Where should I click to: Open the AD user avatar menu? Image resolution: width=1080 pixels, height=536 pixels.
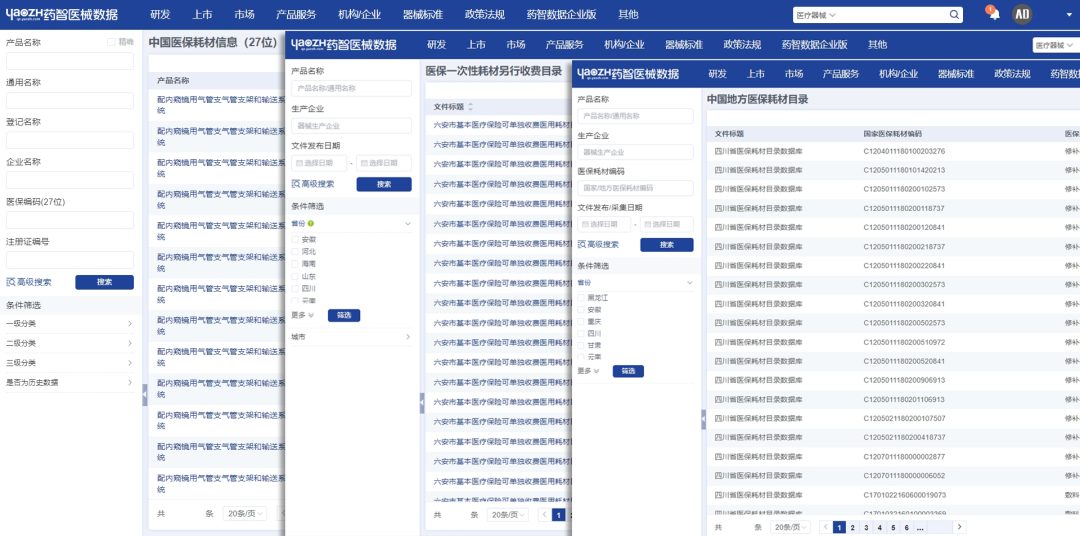pyautogui.click(x=1021, y=14)
